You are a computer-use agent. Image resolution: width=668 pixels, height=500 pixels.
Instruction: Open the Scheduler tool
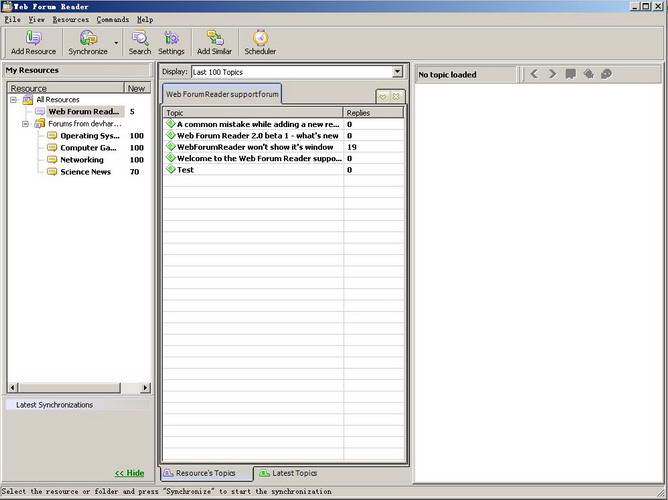[x=260, y=43]
